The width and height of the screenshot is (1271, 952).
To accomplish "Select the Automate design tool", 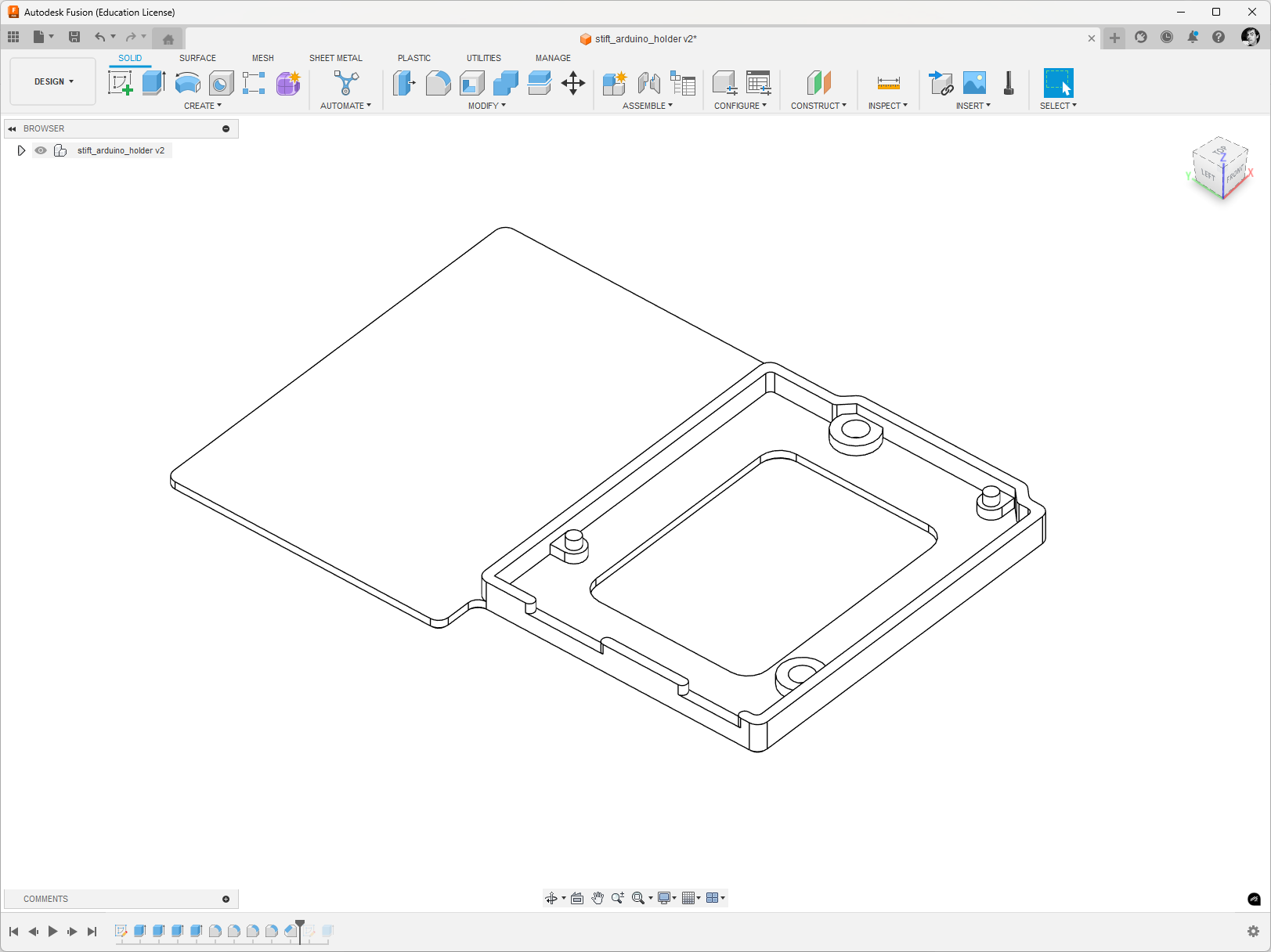I will pos(345,83).
